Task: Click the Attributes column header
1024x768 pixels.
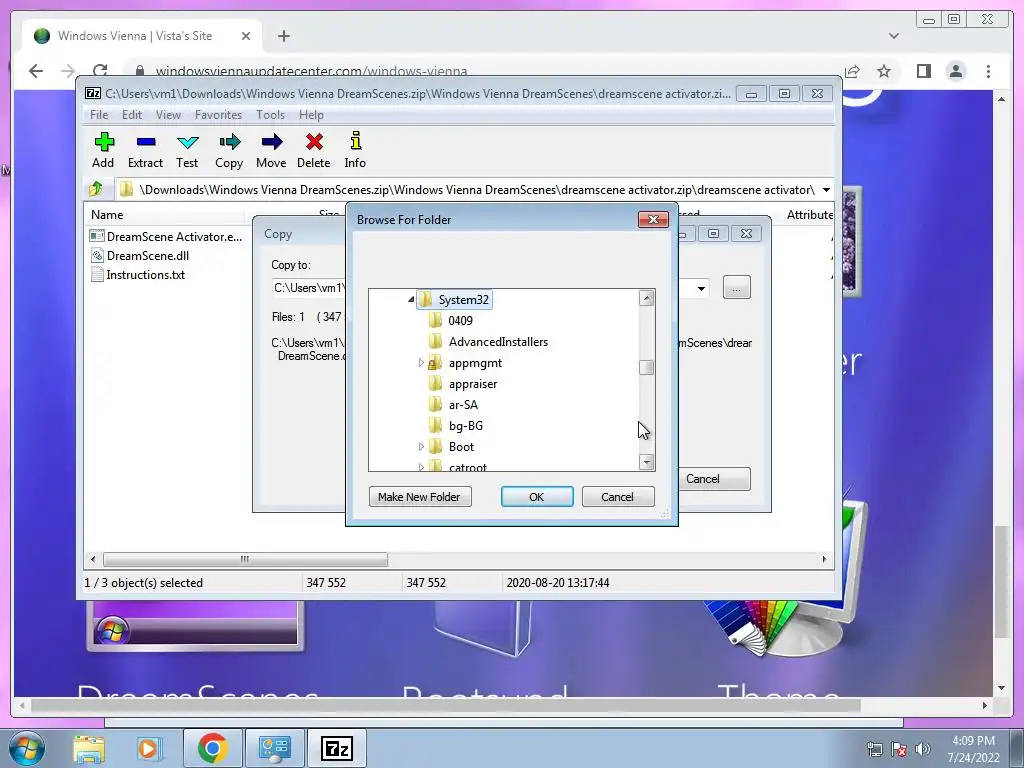Action: click(809, 215)
